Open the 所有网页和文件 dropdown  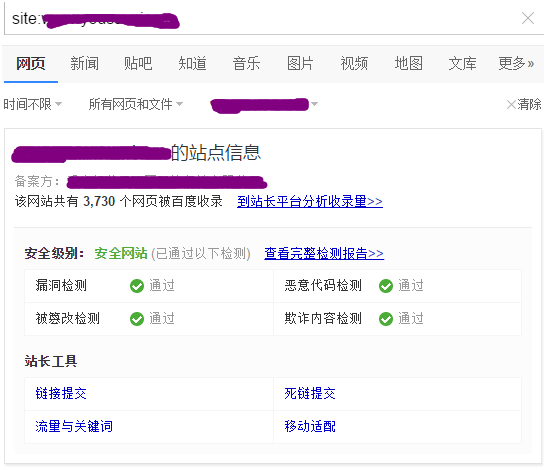(136, 104)
